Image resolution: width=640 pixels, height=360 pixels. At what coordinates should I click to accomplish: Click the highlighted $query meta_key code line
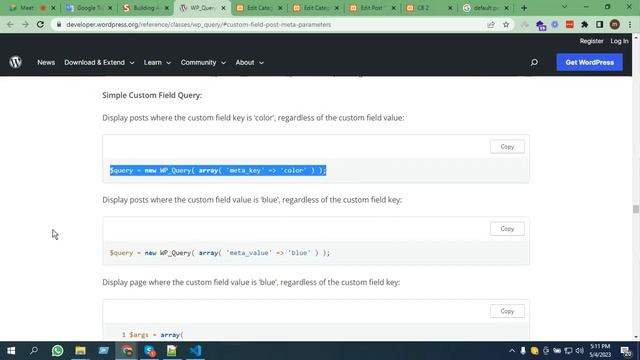click(x=218, y=170)
